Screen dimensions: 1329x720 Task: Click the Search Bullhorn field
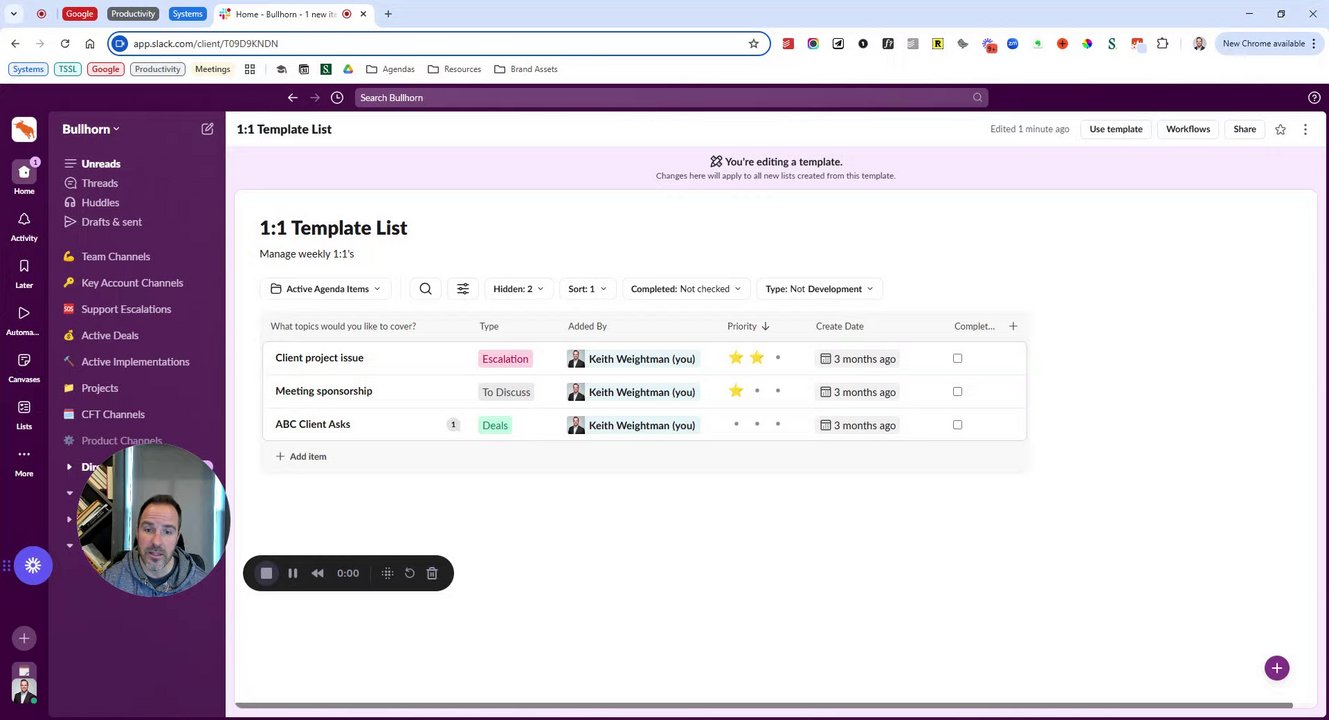click(671, 97)
